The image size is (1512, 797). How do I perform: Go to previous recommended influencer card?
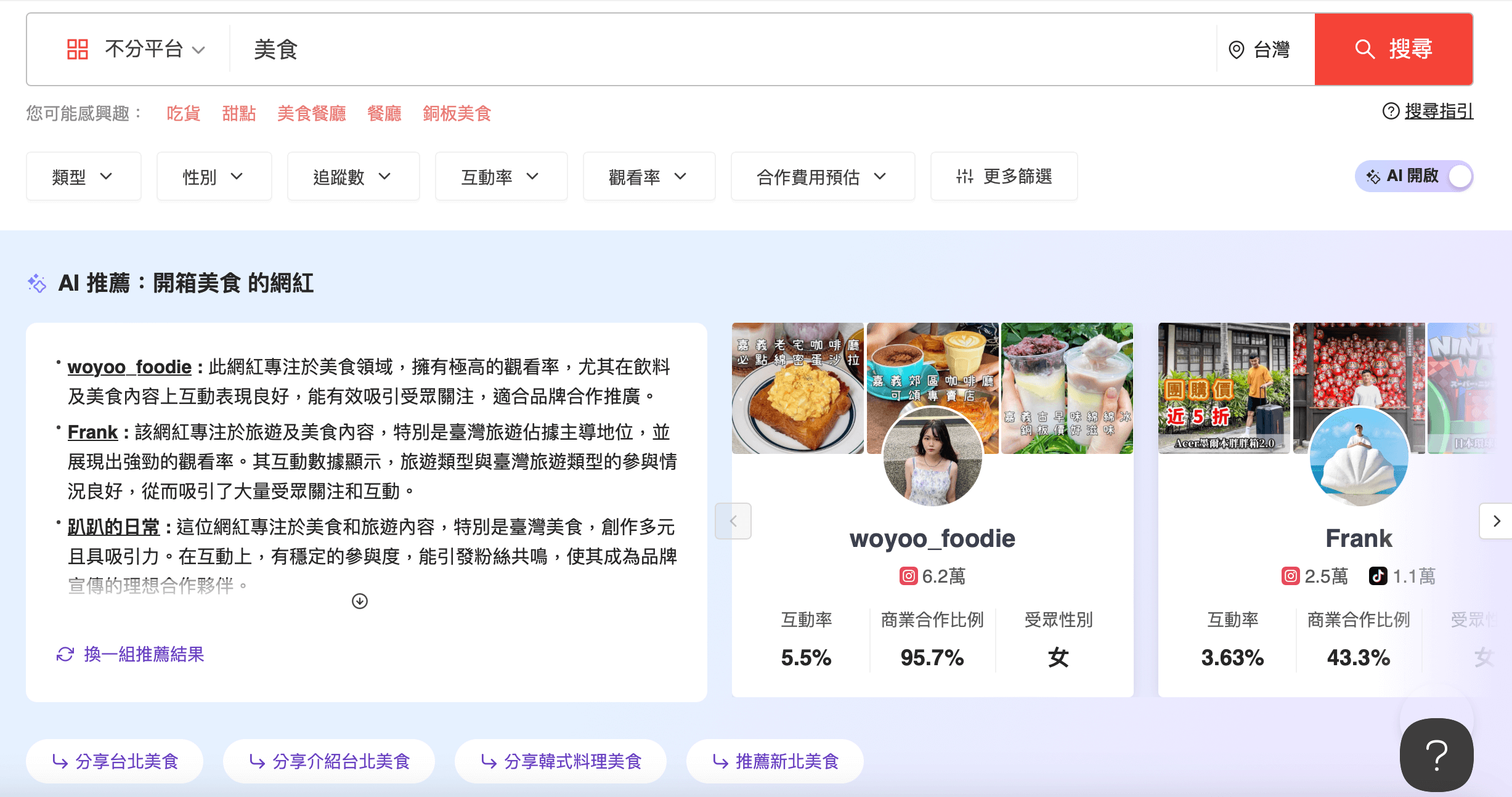click(x=733, y=521)
